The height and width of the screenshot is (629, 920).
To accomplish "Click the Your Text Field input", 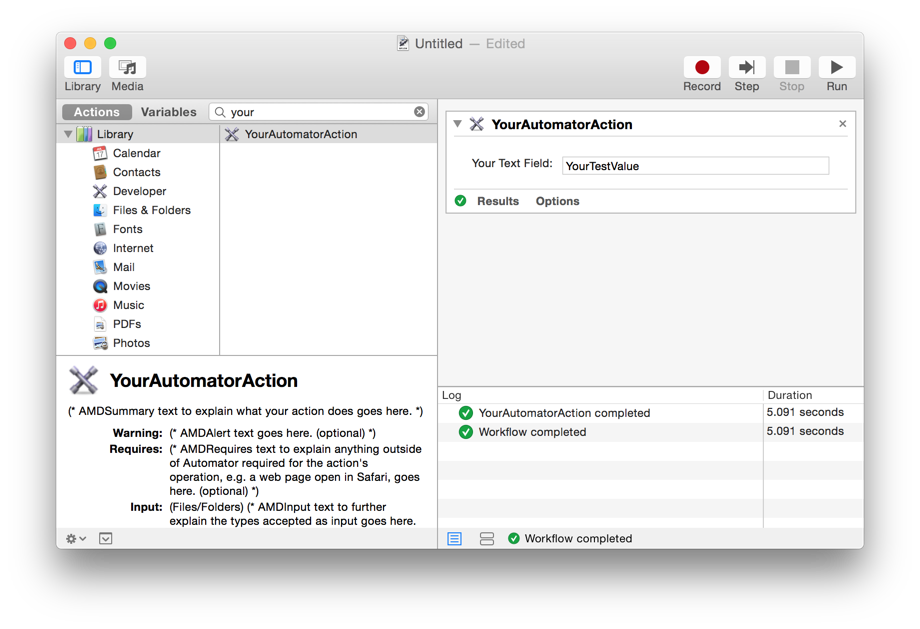I will (695, 165).
